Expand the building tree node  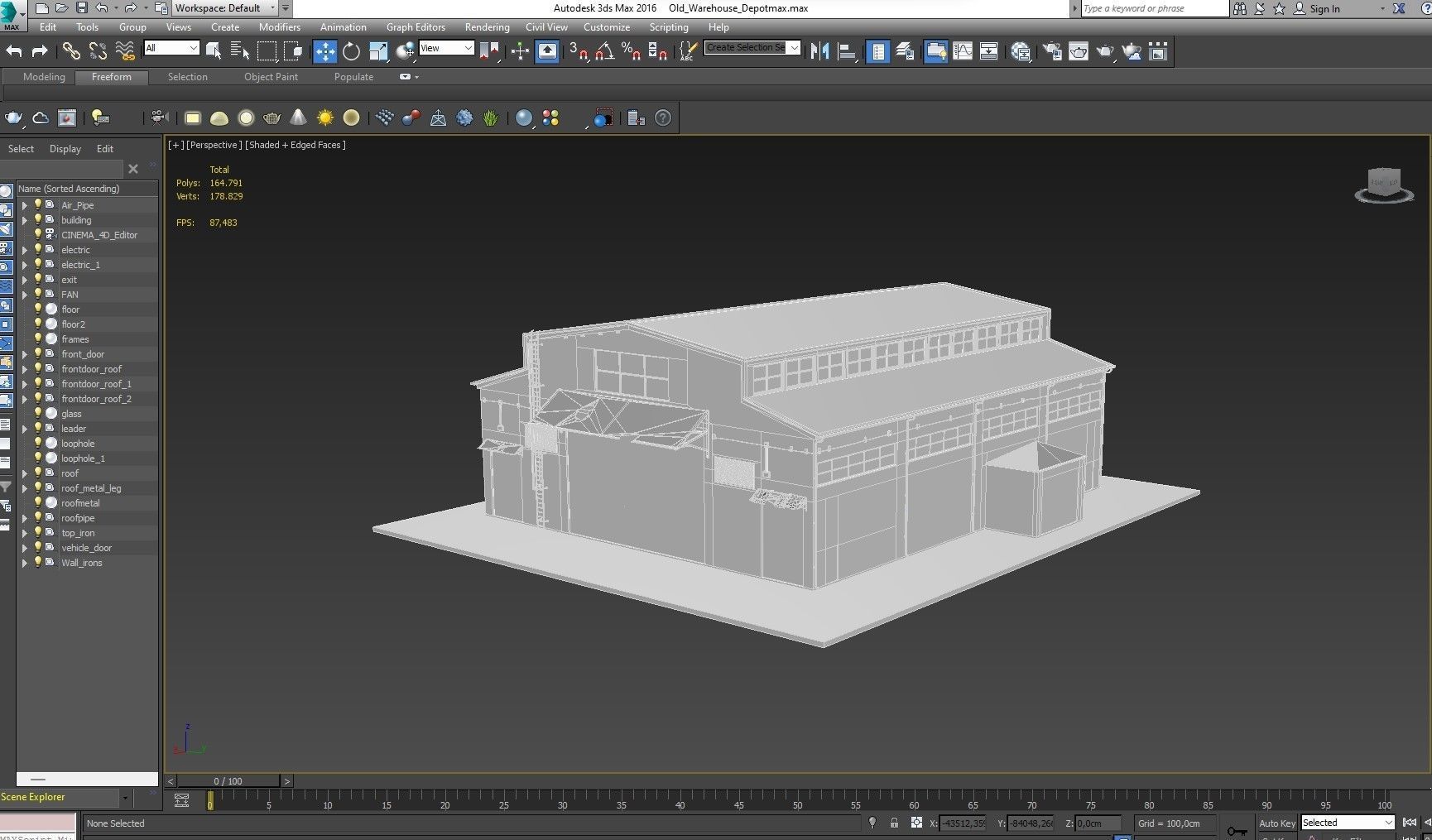coord(25,220)
